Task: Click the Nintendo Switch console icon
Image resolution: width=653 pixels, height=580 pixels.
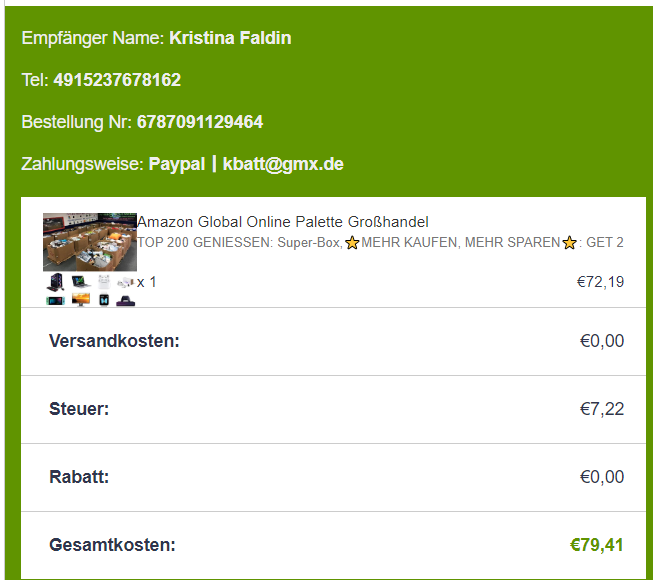Action: (55, 300)
